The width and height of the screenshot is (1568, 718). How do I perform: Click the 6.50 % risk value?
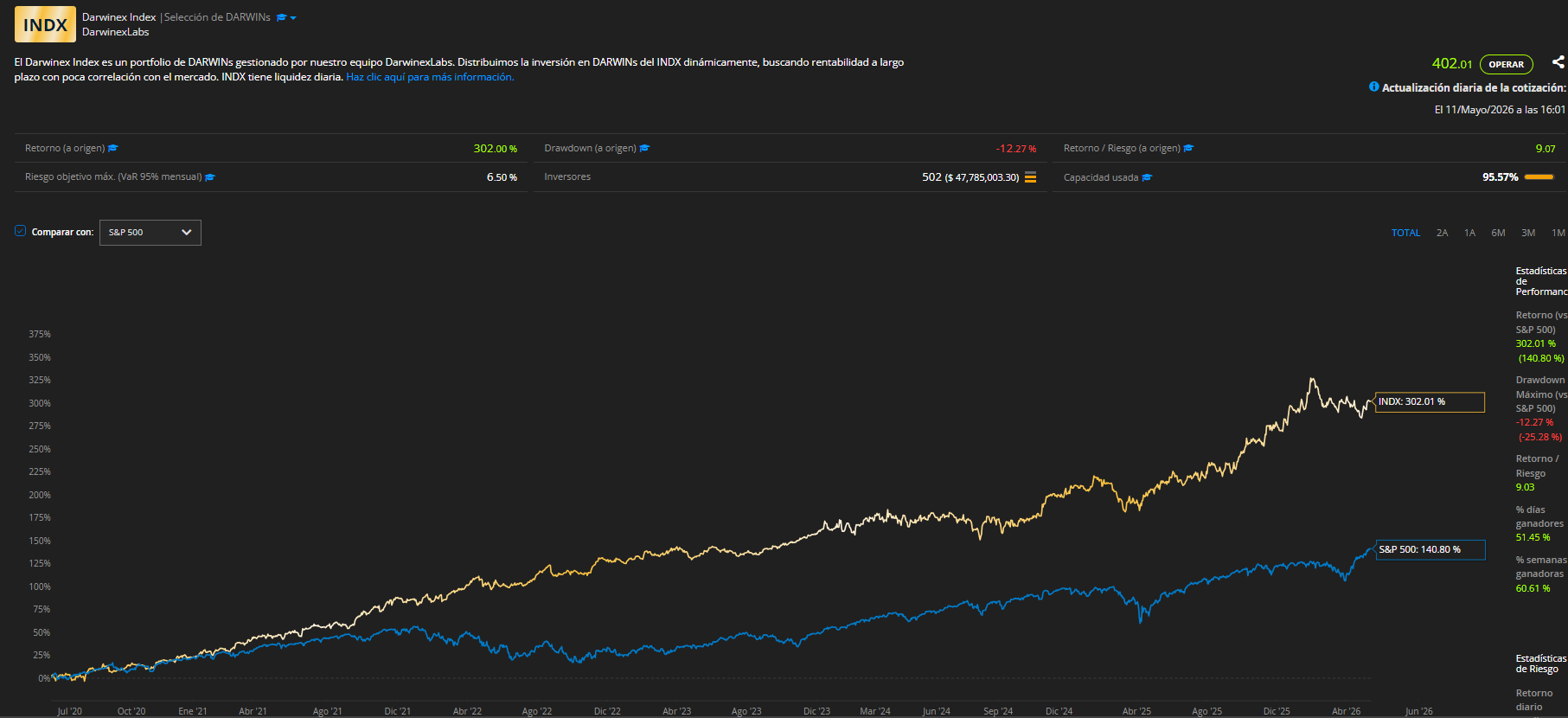502,177
